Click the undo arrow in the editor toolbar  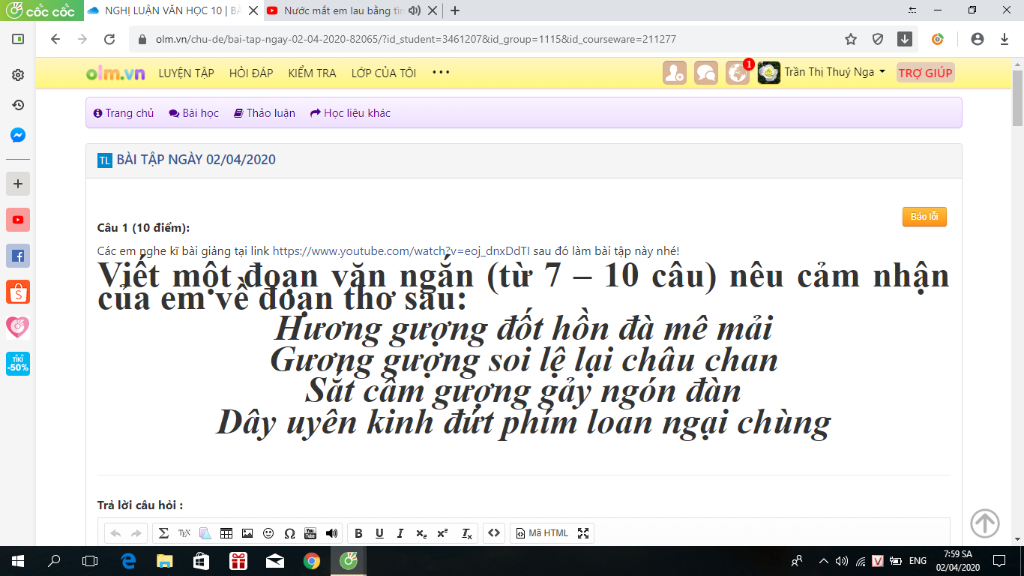(116, 534)
